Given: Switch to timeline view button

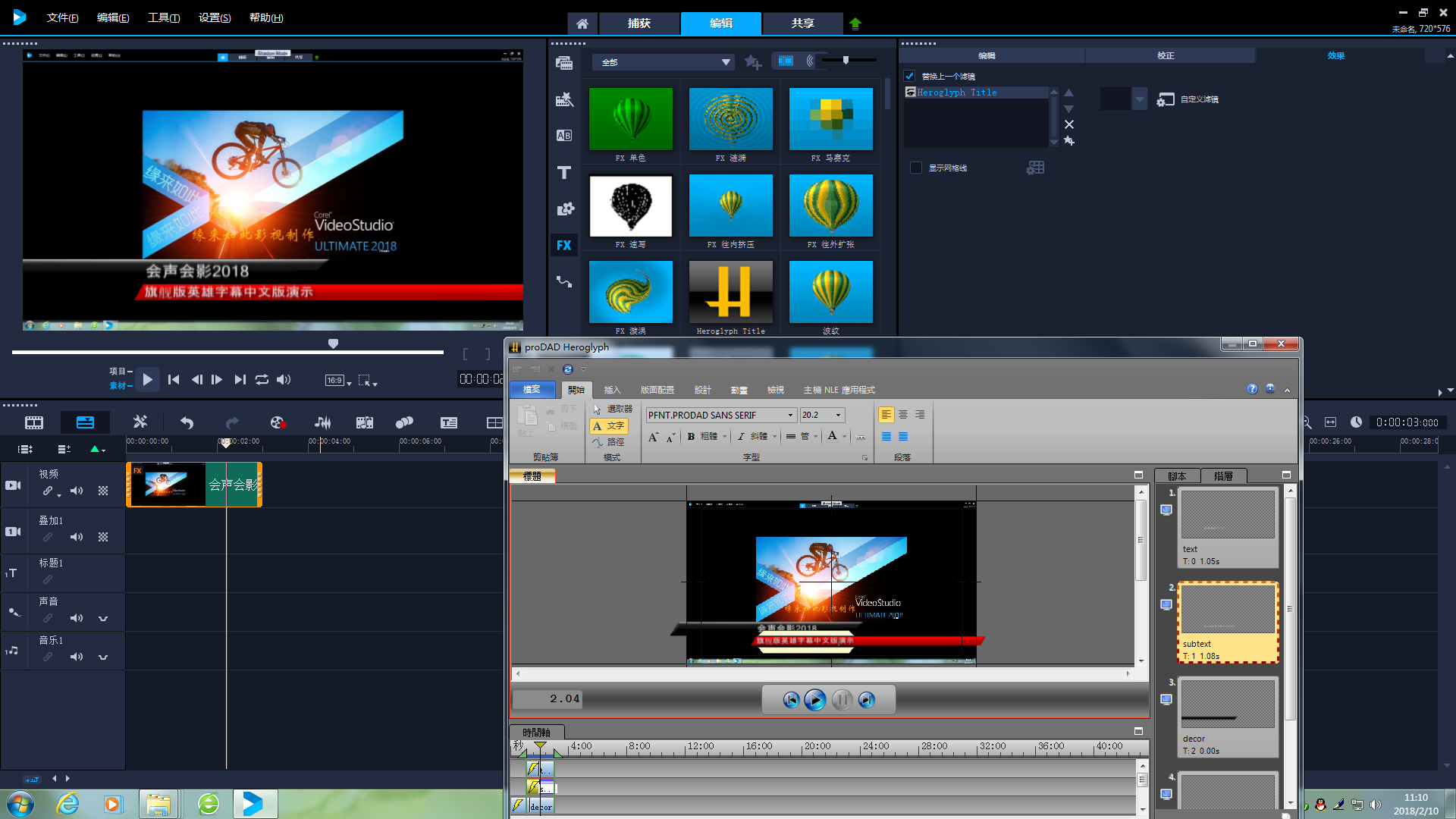Looking at the screenshot, I should click(85, 422).
